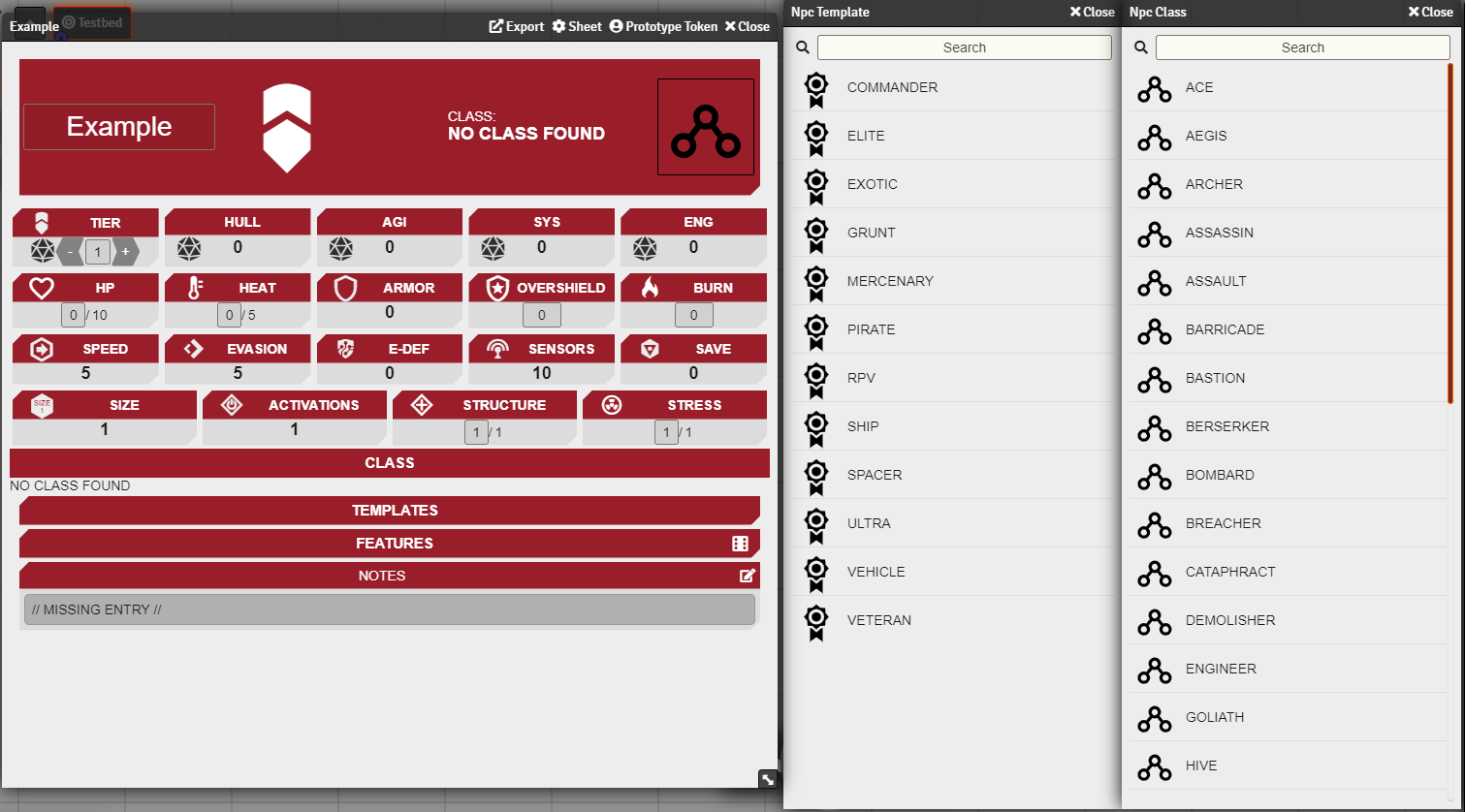Edit the Example name field
Screen dimensions: 1465x812
[119, 127]
